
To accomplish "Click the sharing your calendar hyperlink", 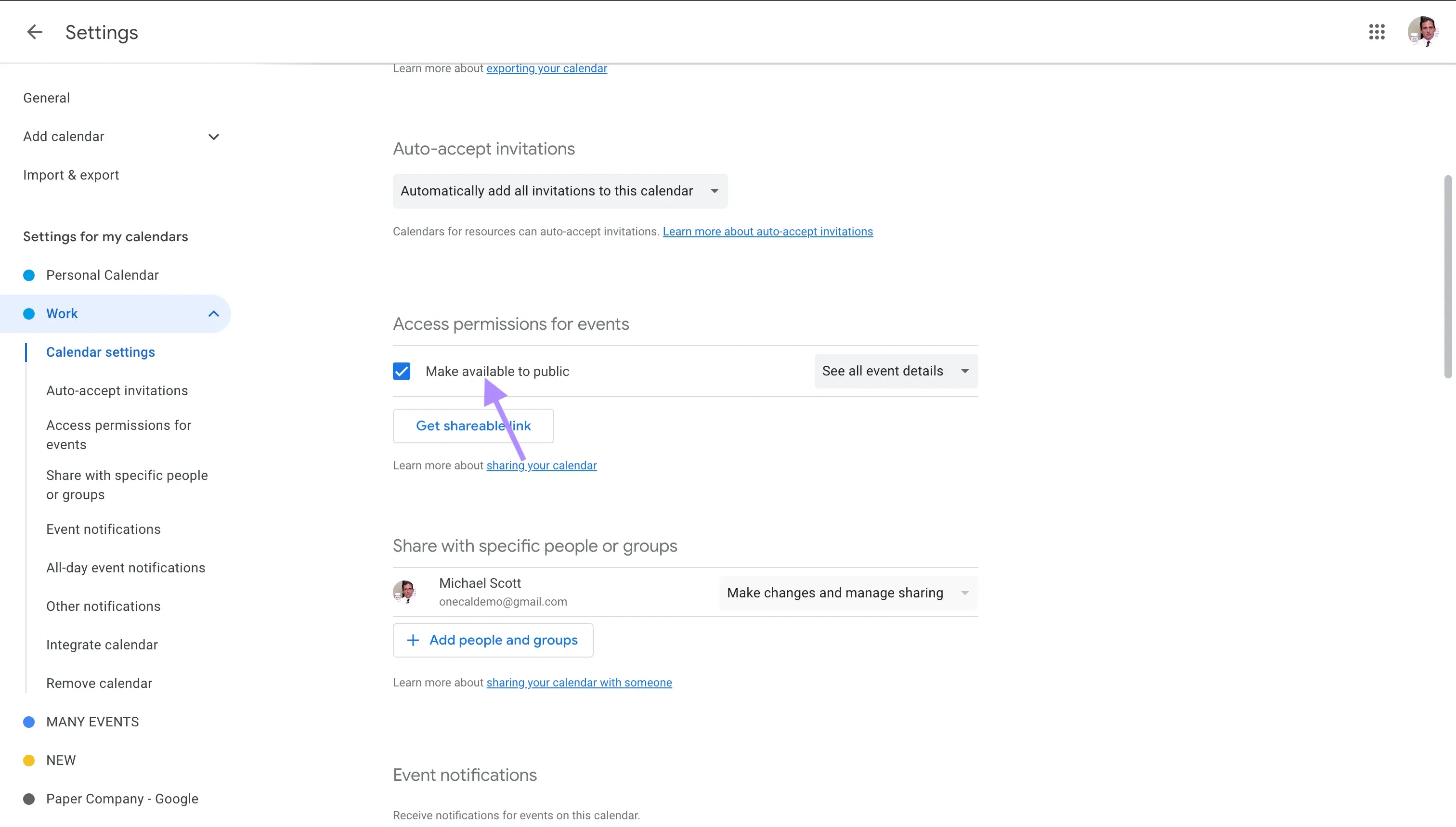I will 541,465.
